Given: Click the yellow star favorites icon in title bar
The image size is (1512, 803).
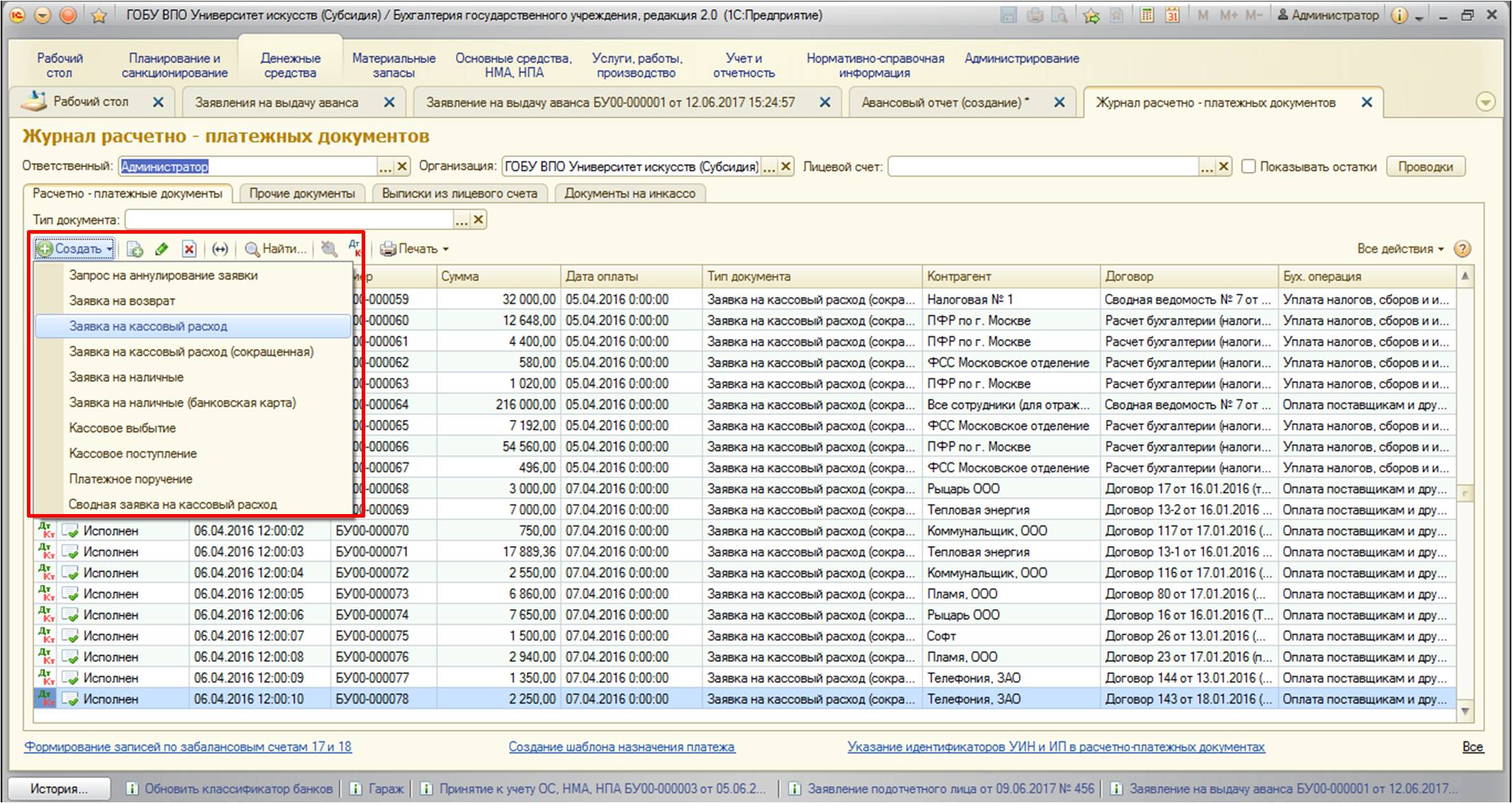Looking at the screenshot, I should pos(99,16).
